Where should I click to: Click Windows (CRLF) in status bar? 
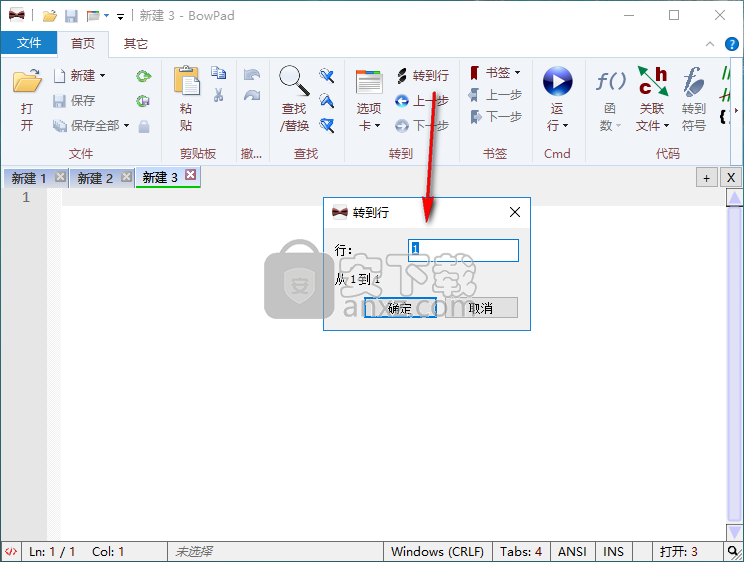point(437,552)
